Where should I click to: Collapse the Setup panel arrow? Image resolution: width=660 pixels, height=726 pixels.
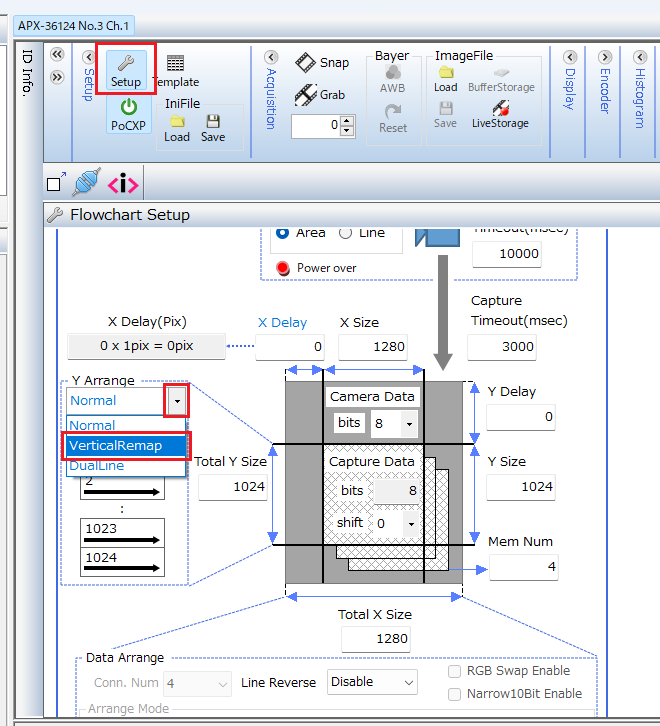pos(88,57)
